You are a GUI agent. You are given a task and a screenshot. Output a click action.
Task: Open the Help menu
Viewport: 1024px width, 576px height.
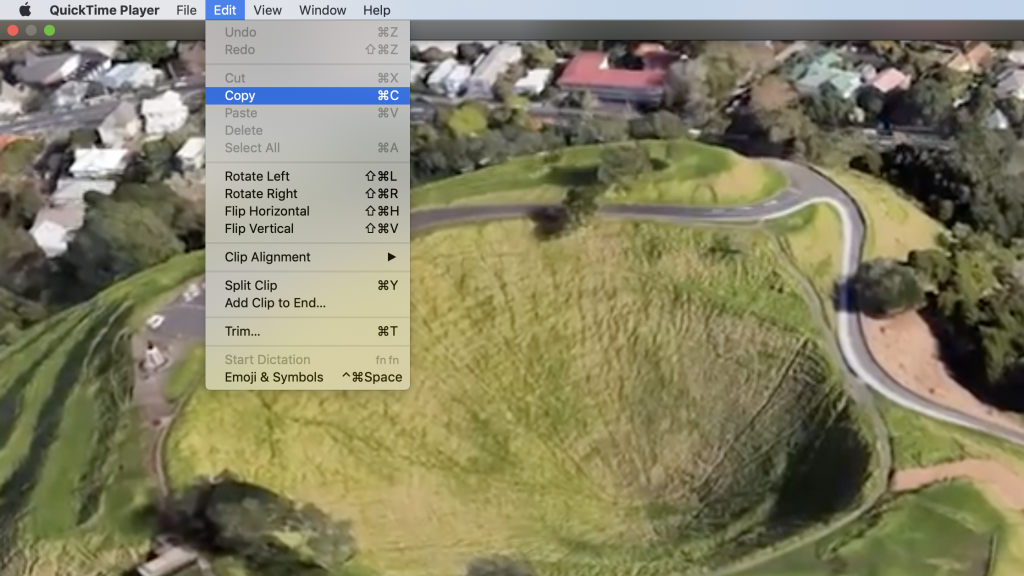point(376,10)
